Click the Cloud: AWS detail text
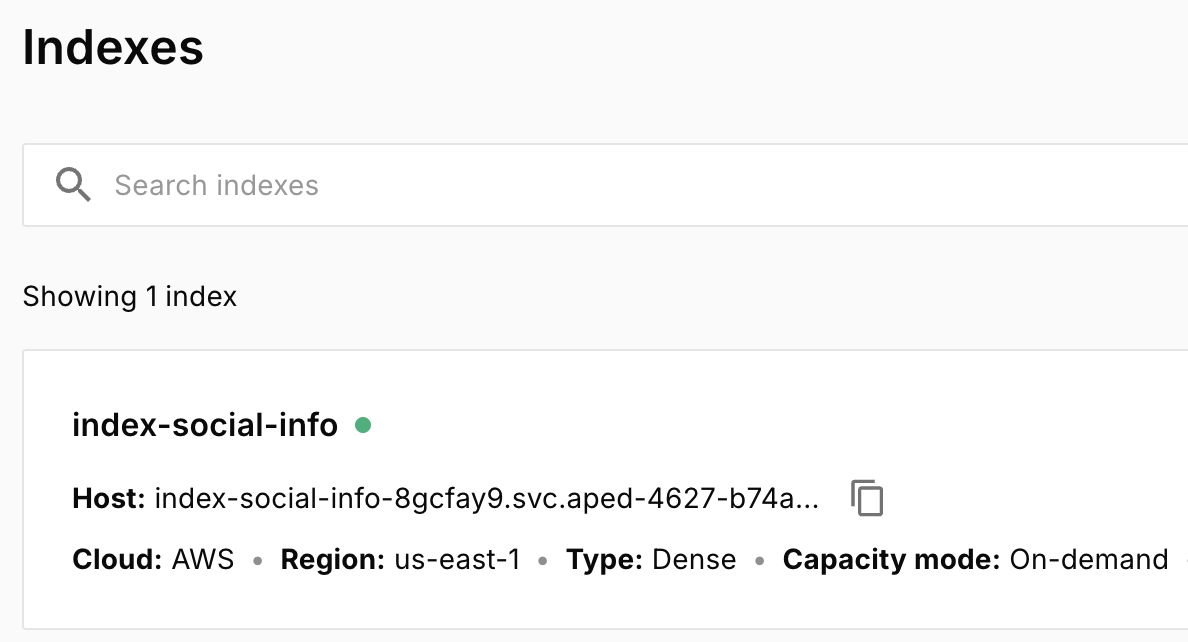The width and height of the screenshot is (1188, 642). coord(151,559)
